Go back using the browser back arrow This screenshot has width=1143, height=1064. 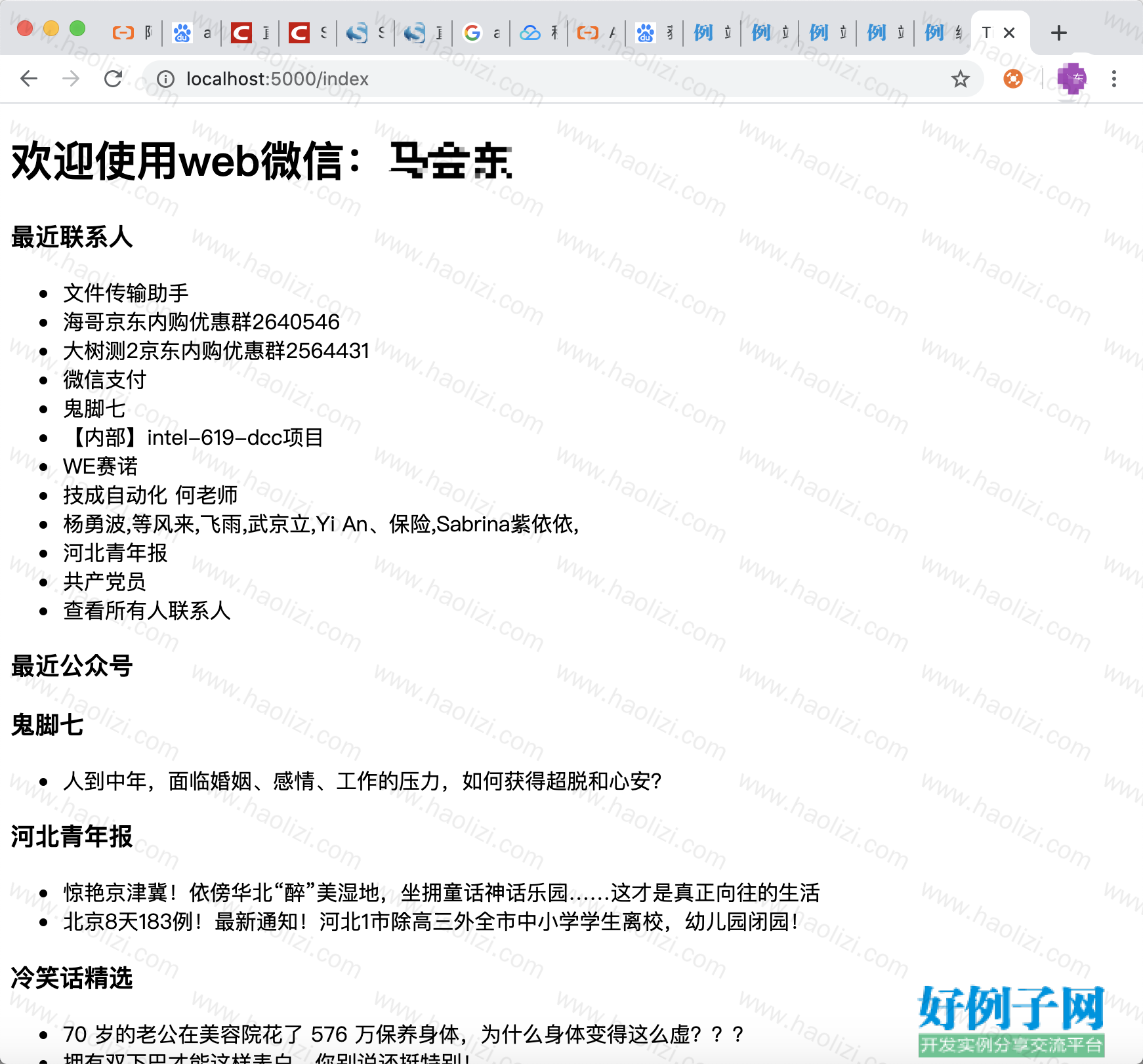coord(29,79)
